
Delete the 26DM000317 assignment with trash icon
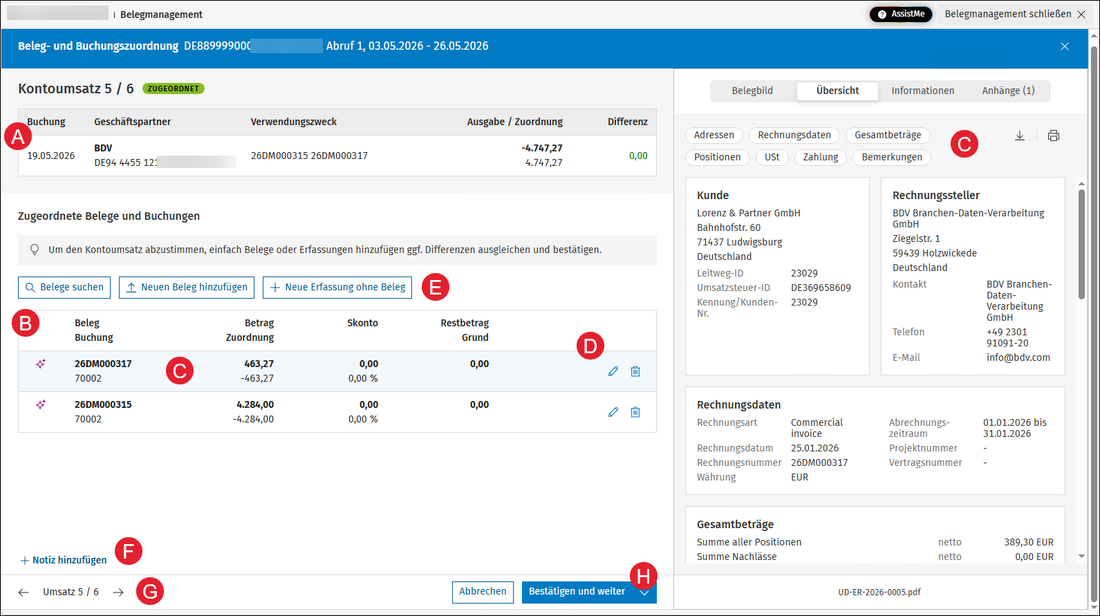click(635, 371)
